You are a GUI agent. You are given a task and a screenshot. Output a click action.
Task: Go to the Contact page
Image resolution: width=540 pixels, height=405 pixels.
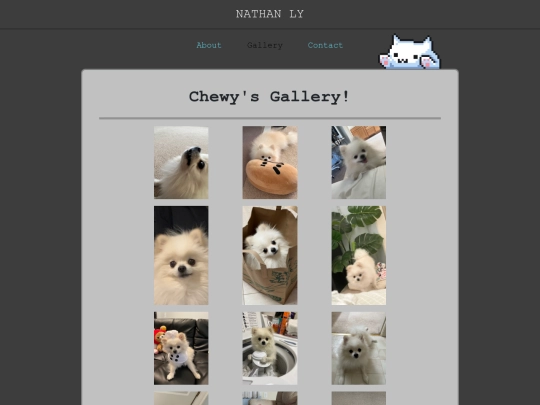pos(325,45)
